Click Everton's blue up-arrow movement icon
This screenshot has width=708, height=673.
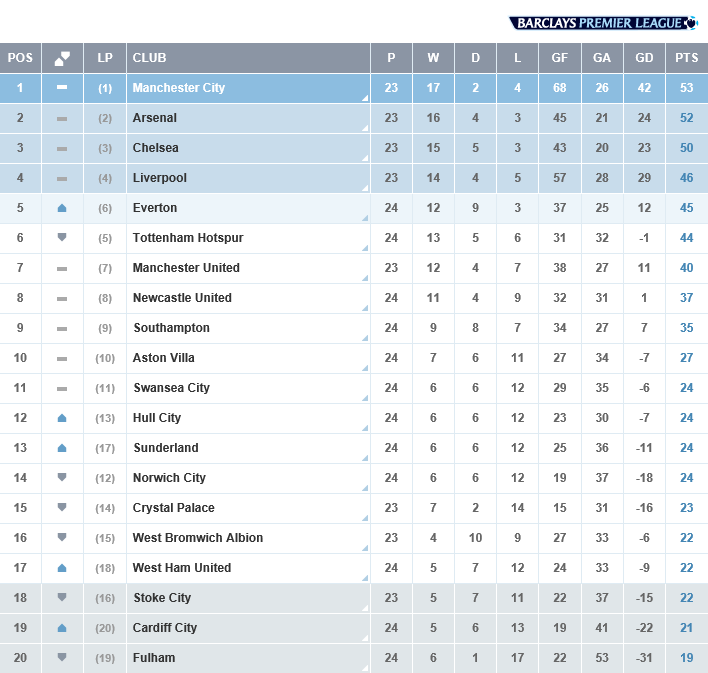62,208
